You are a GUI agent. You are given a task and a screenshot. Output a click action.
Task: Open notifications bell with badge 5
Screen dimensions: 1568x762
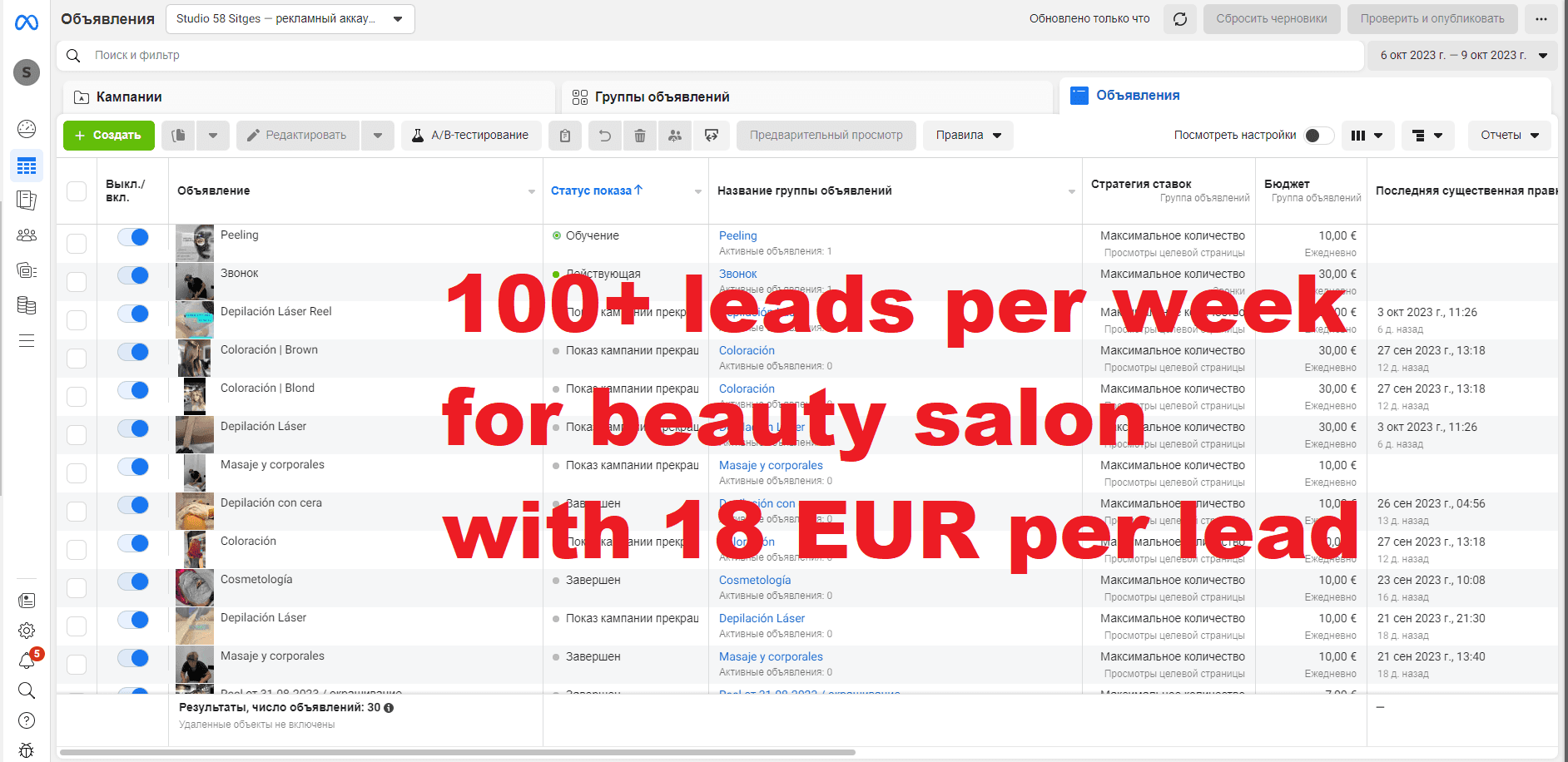pos(27,661)
